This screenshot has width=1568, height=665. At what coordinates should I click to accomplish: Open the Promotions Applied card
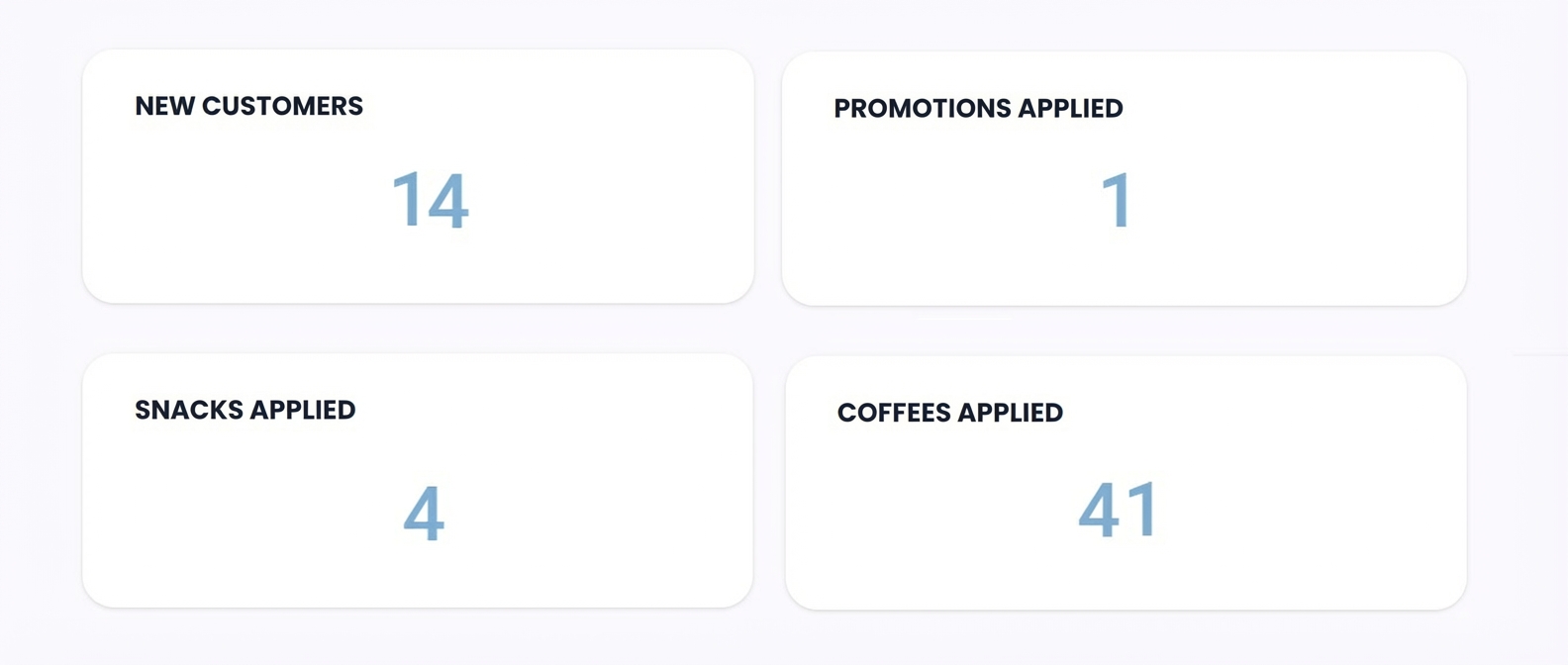[x=1124, y=178]
